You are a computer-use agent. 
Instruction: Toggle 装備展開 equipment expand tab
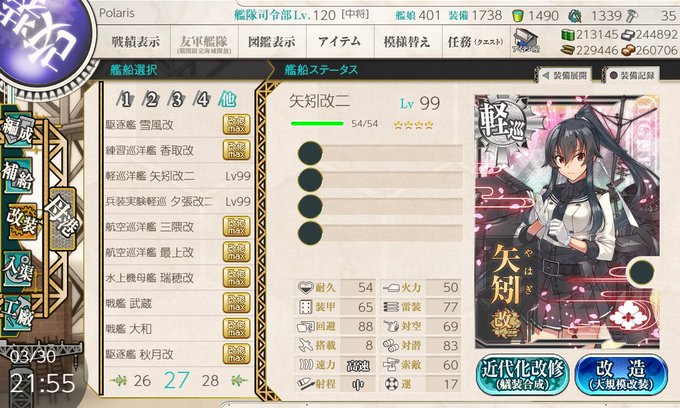coord(565,75)
